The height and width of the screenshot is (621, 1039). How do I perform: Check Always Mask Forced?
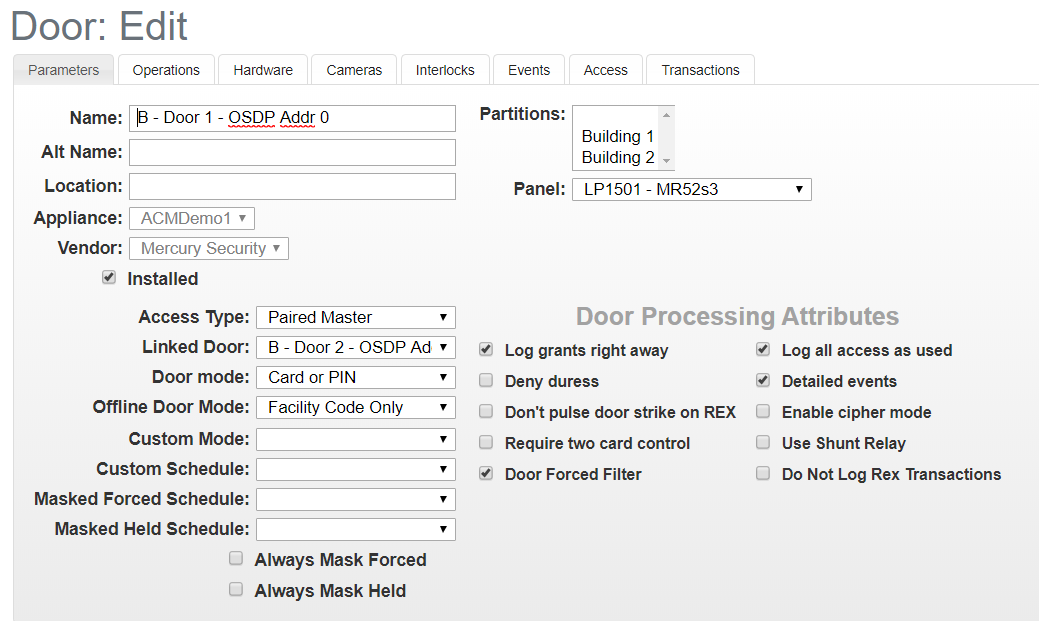click(235, 558)
